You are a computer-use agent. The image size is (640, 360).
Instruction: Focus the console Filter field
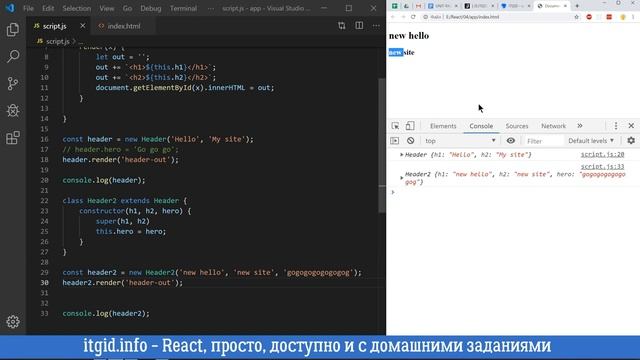coord(543,141)
